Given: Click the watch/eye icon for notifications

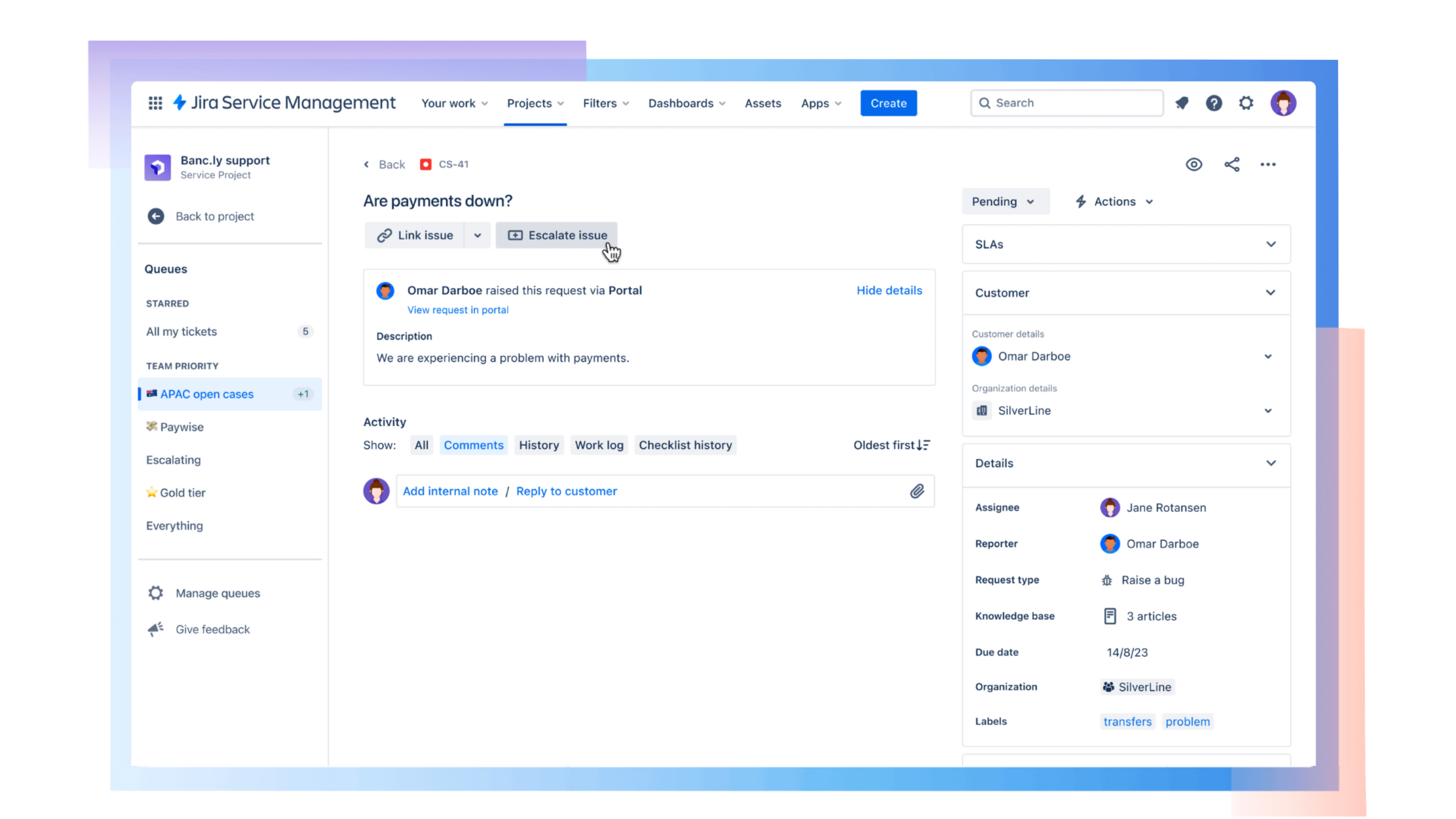Looking at the screenshot, I should 1194,164.
